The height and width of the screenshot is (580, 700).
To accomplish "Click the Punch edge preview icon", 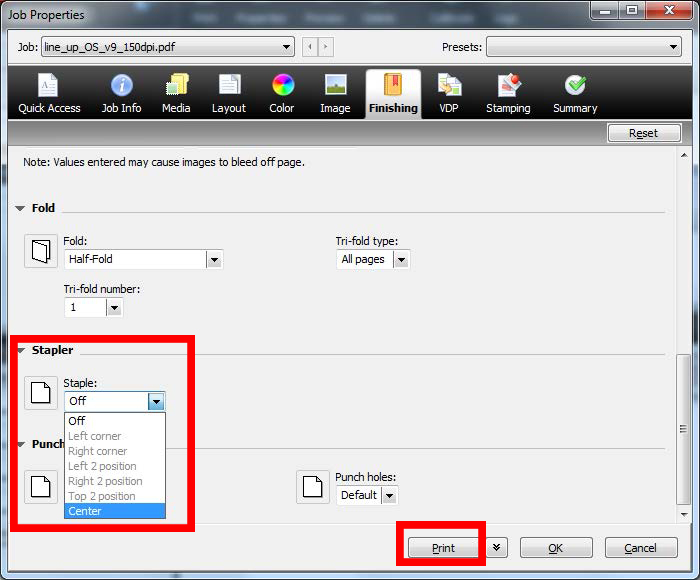I will [x=41, y=487].
